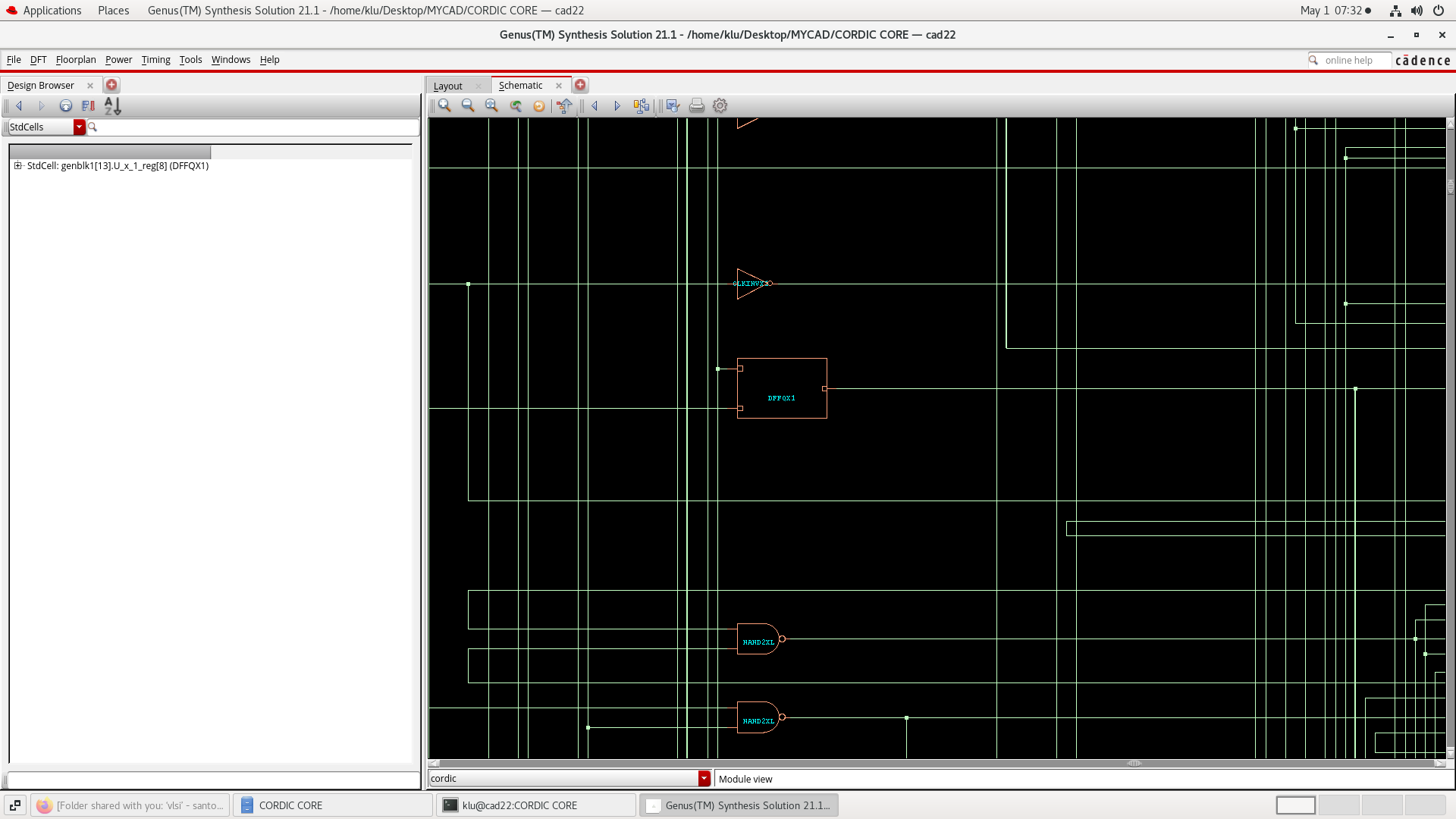Switch to the Layout tab
The image size is (1456, 819).
click(x=448, y=86)
